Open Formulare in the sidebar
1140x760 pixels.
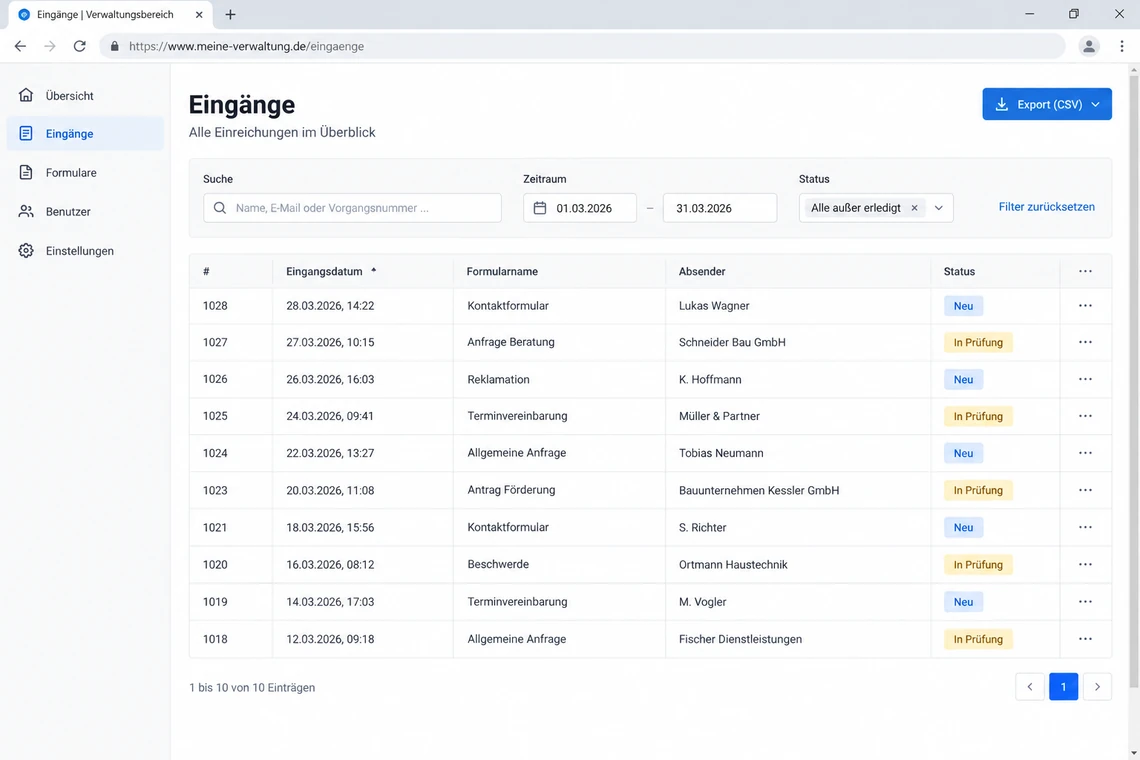point(85,172)
